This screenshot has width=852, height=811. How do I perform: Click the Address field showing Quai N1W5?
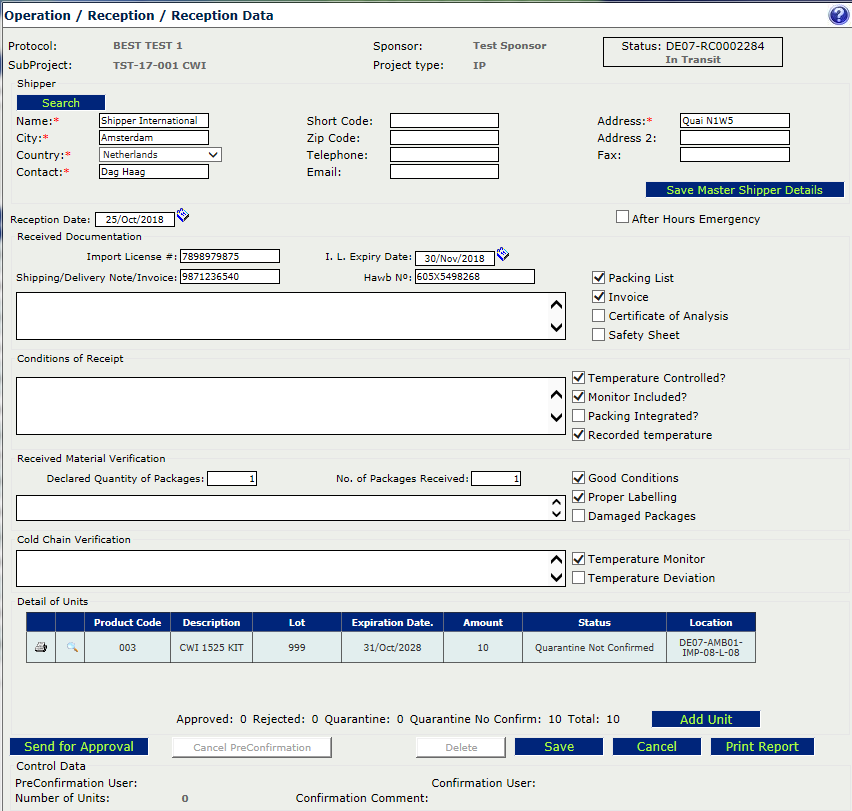(x=735, y=121)
